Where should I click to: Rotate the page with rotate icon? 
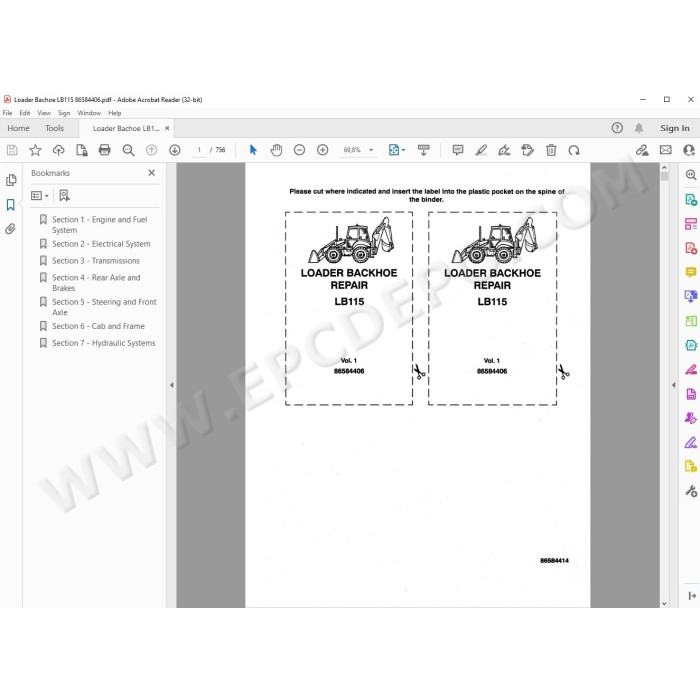(574, 150)
